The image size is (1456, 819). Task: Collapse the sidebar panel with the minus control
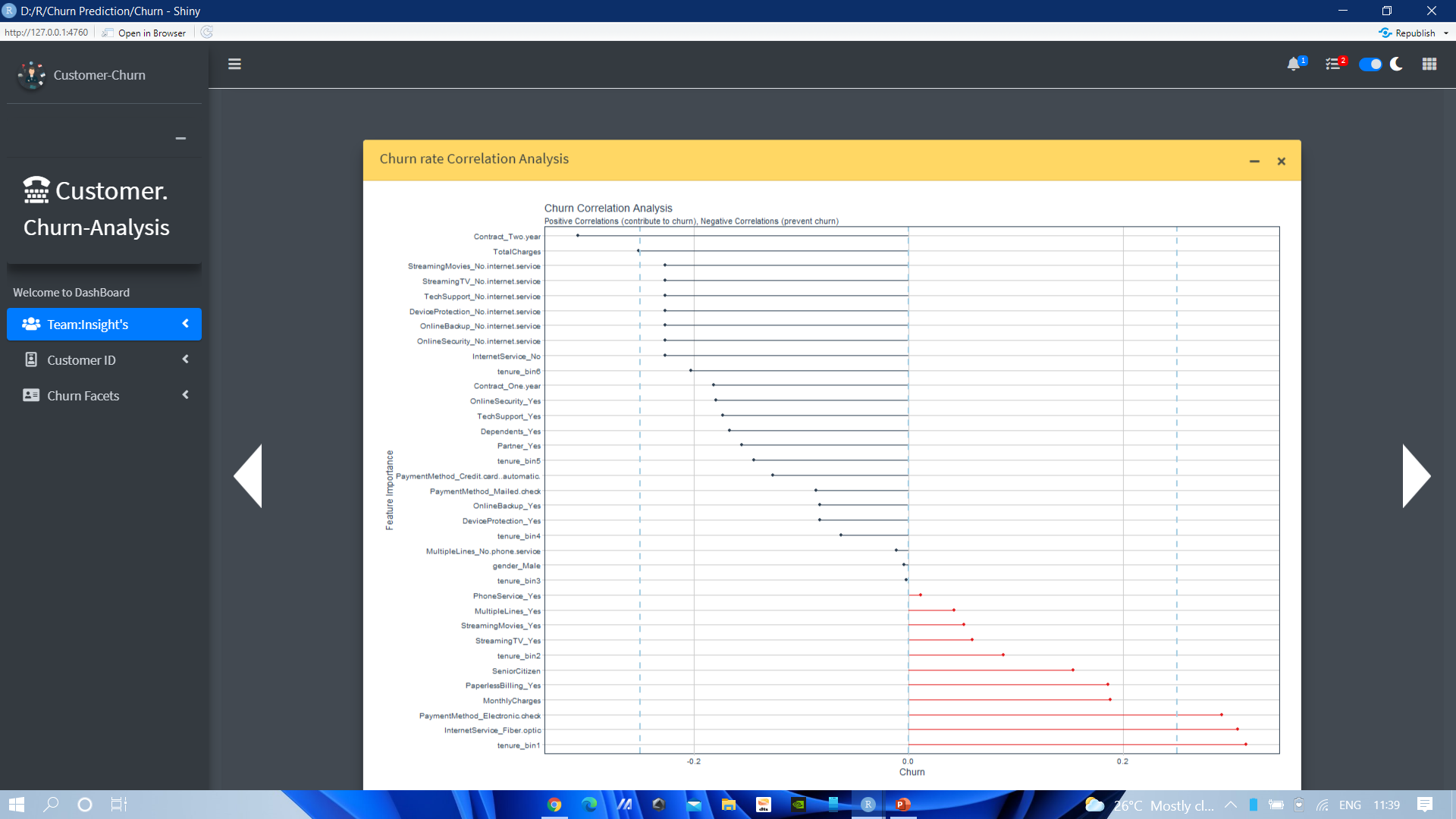click(x=180, y=138)
